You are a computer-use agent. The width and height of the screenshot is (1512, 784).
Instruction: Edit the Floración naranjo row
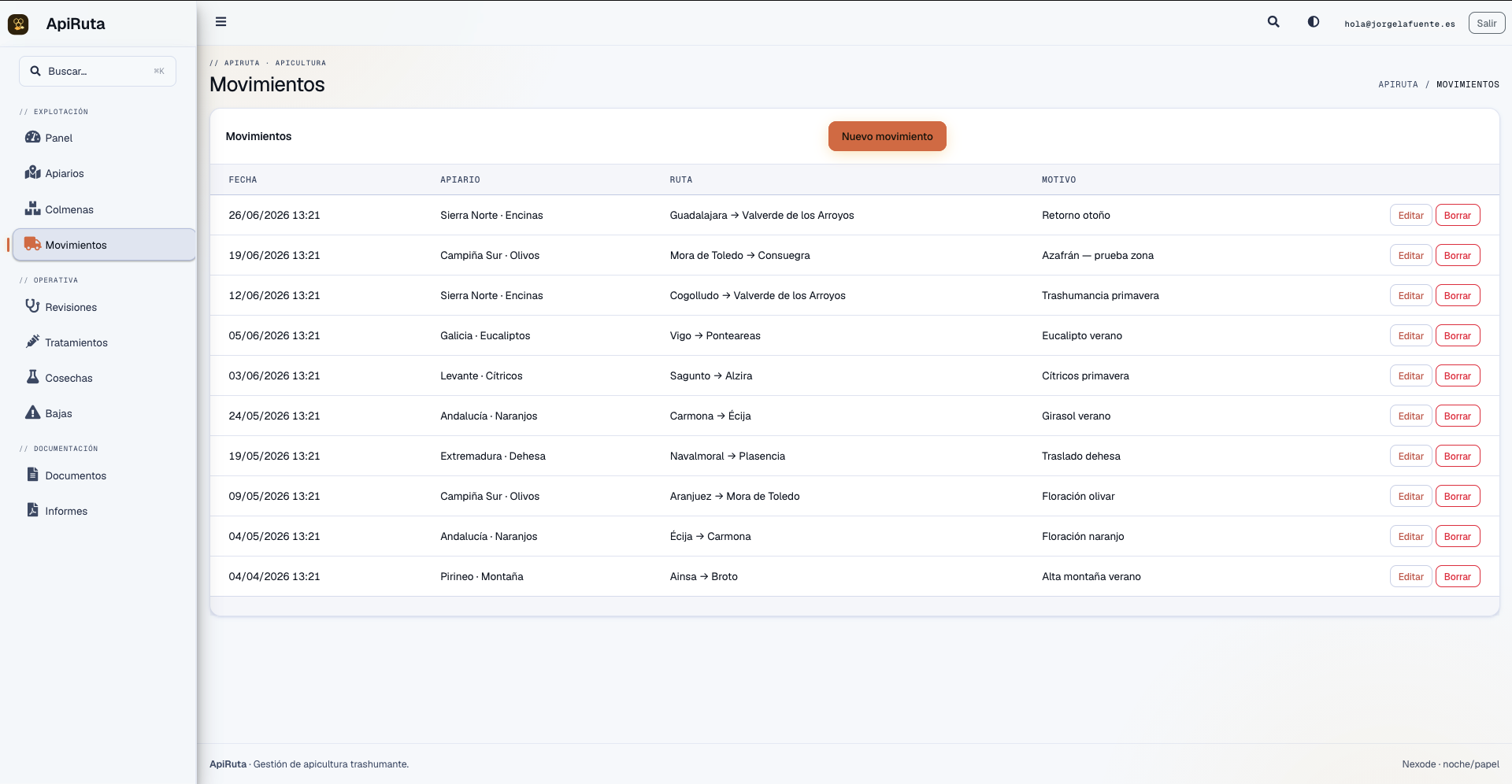[1410, 537]
